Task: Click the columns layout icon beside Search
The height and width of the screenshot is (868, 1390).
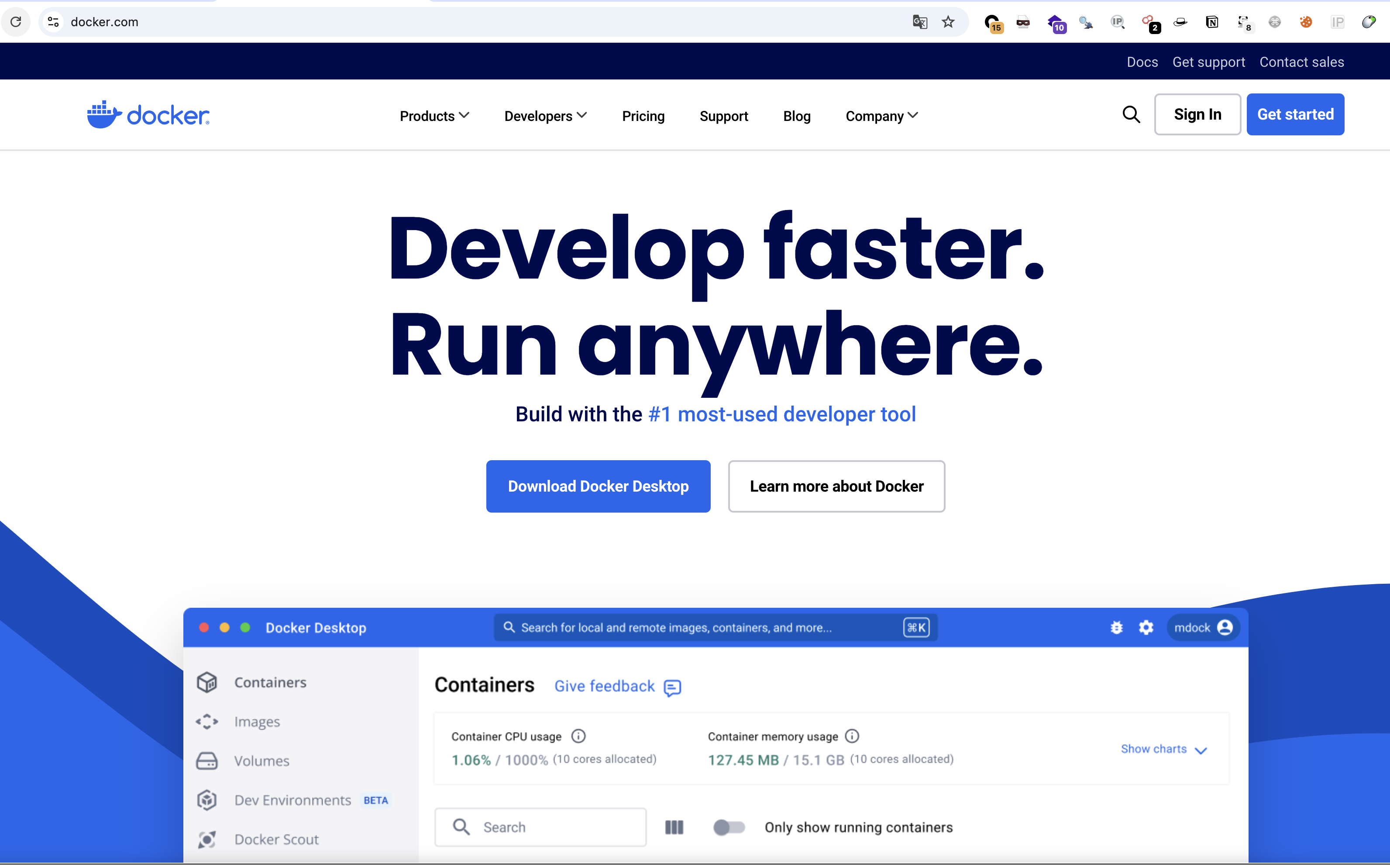Action: point(674,827)
